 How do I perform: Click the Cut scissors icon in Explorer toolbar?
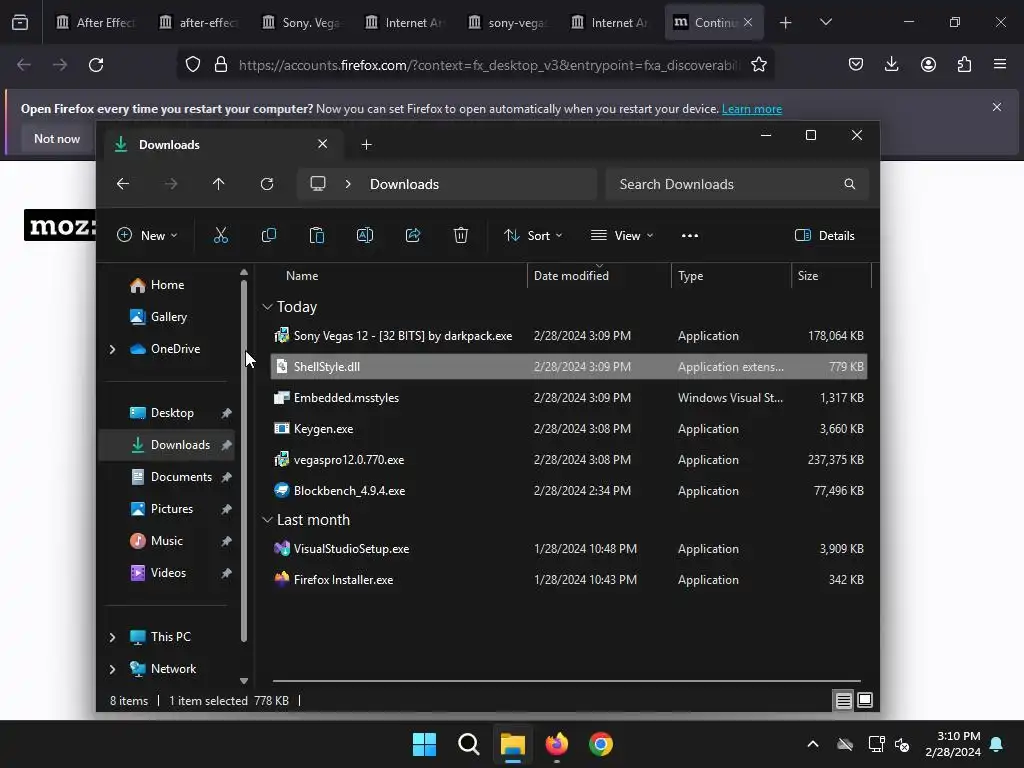[x=221, y=235]
